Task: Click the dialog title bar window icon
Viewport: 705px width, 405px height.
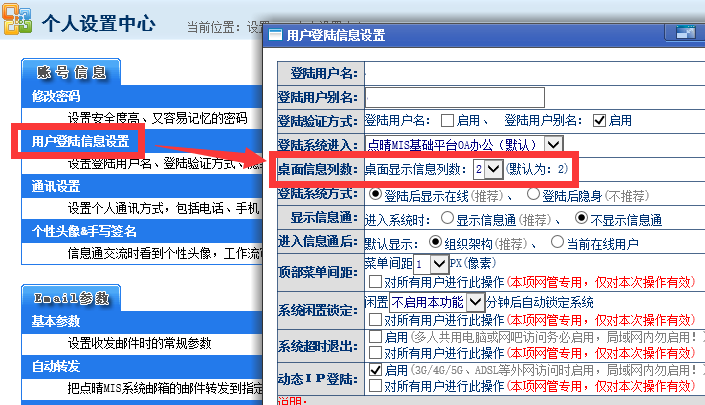Action: [x=275, y=35]
